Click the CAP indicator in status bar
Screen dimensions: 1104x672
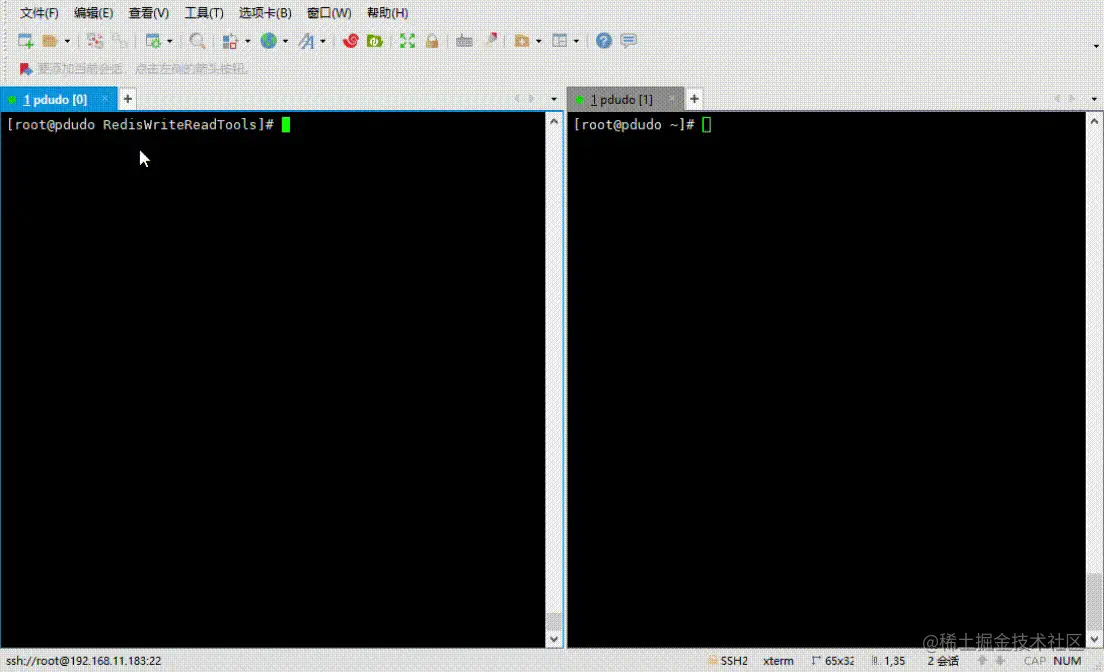pyautogui.click(x=1034, y=661)
